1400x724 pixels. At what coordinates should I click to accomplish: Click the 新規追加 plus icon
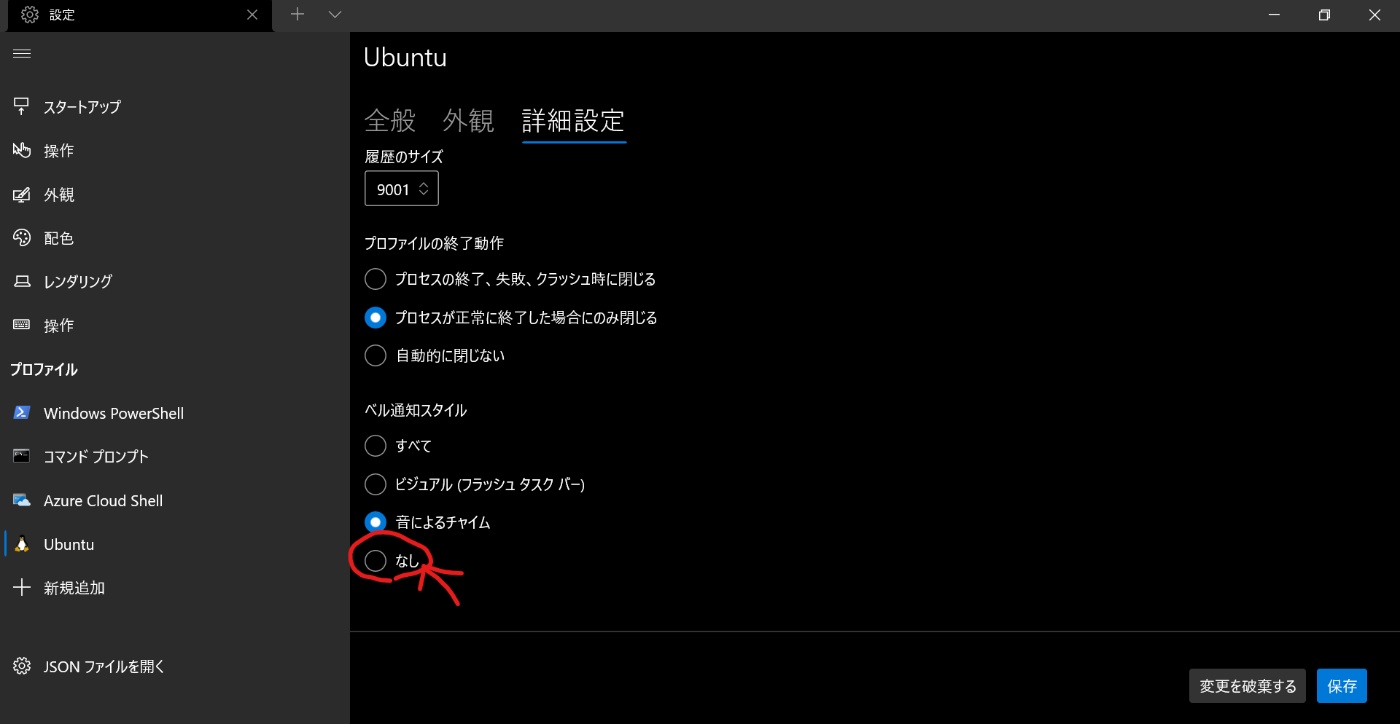click(x=22, y=587)
